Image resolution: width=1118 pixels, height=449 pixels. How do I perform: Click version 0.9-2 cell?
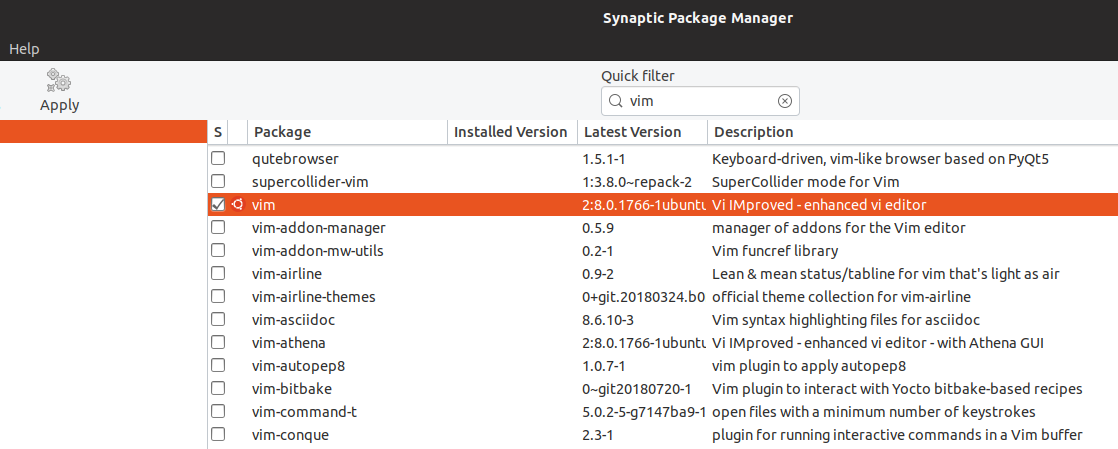point(598,274)
